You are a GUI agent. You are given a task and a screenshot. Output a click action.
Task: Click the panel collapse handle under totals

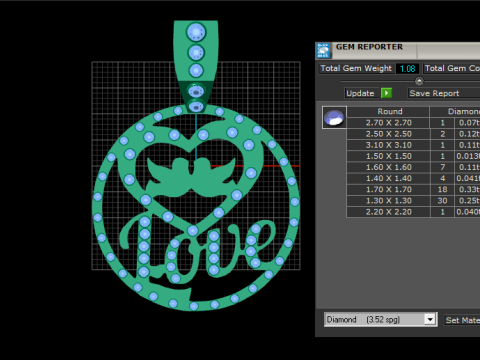[x=419, y=81]
